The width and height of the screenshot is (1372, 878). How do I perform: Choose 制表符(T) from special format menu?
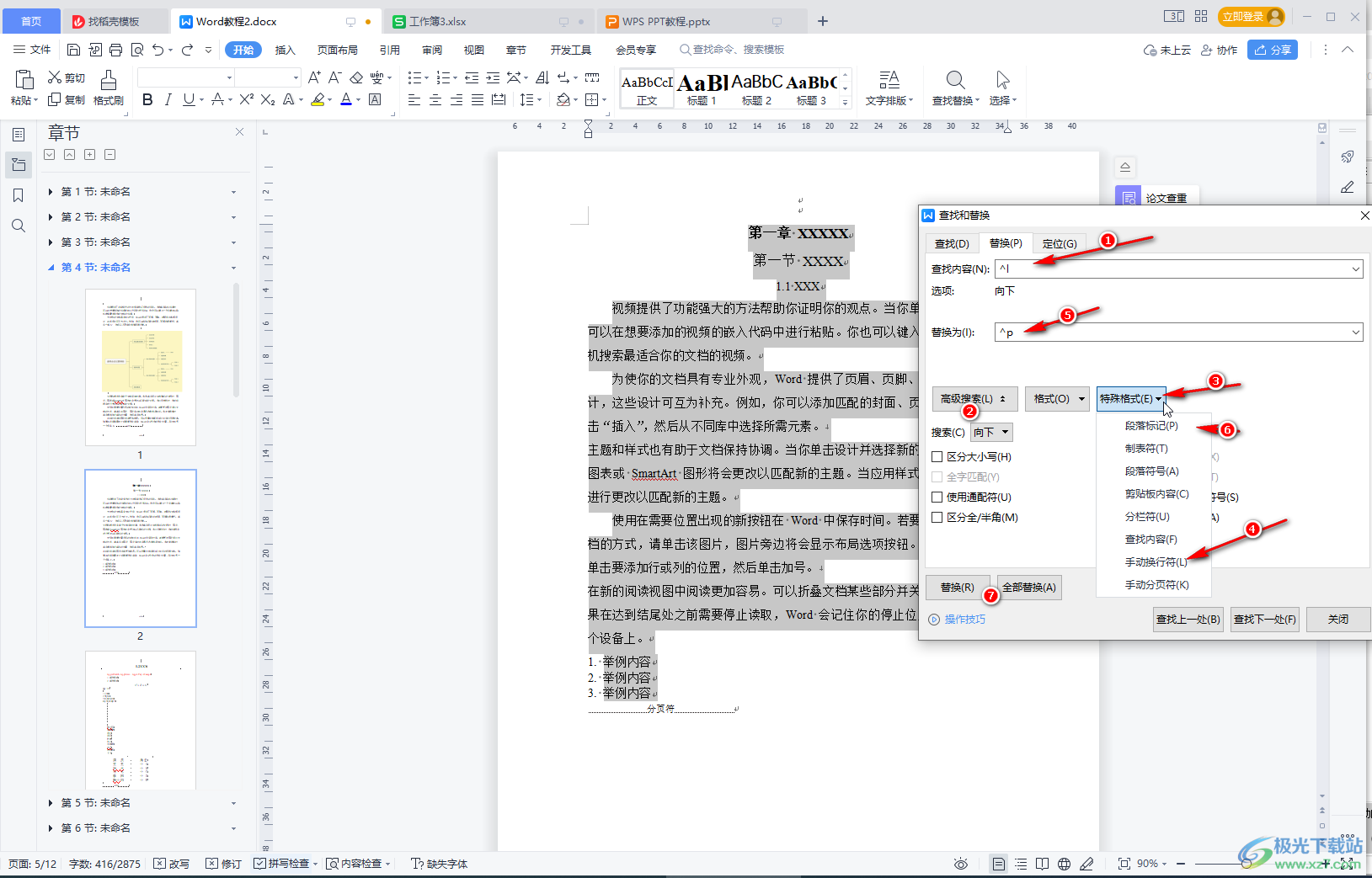tap(1146, 449)
